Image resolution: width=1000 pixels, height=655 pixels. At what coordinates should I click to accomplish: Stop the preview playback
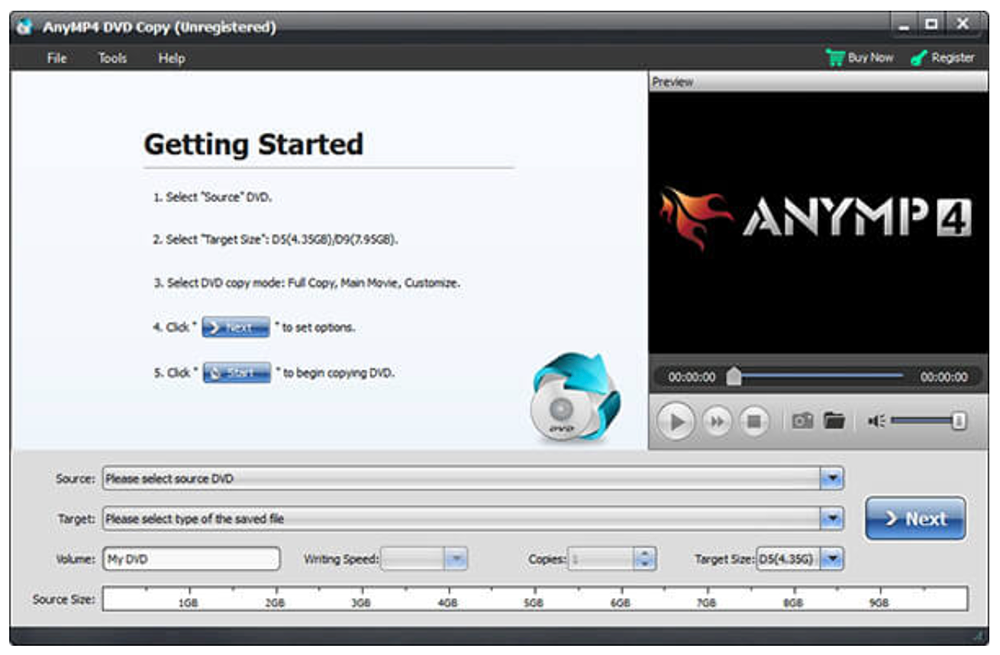click(x=754, y=422)
